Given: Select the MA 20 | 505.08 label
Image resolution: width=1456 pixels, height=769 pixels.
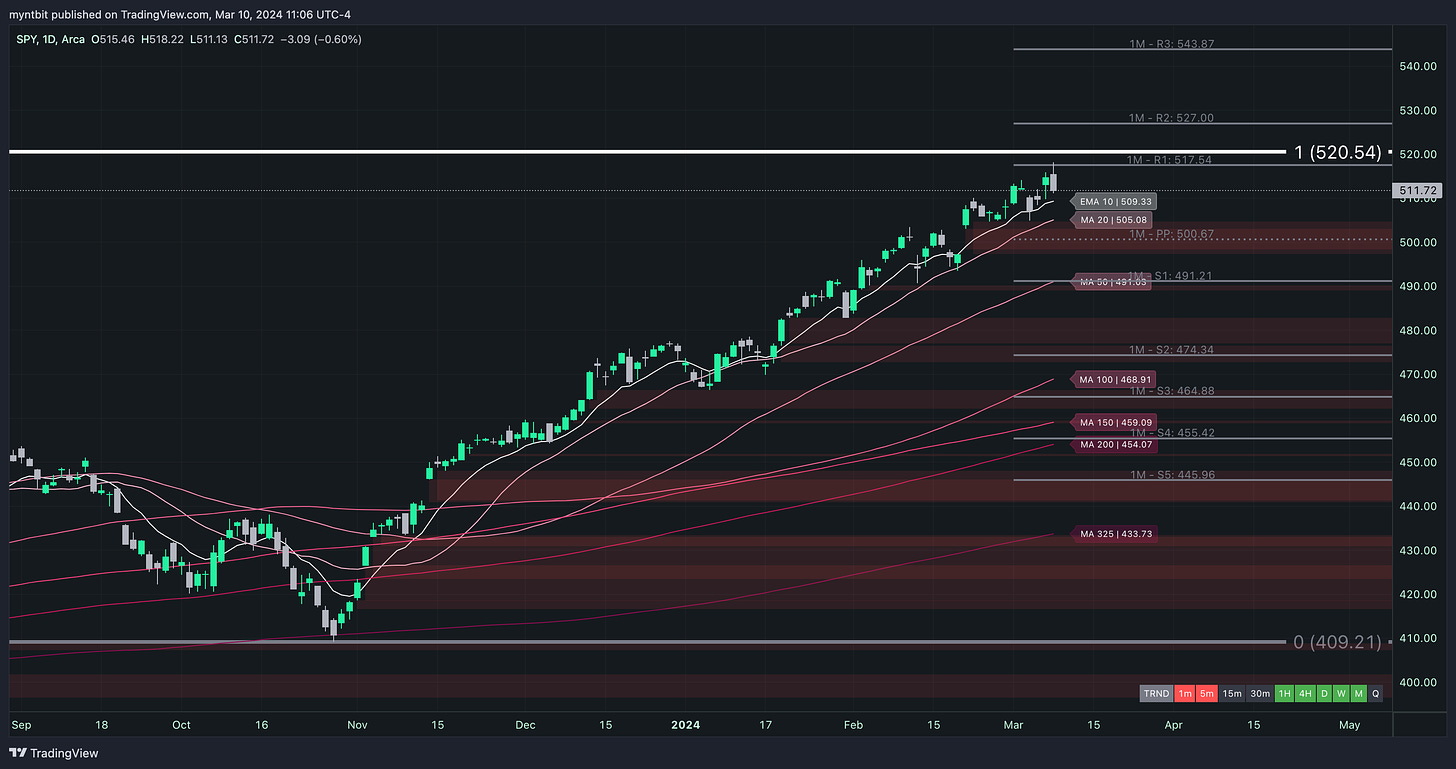Looking at the screenshot, I should point(1112,220).
